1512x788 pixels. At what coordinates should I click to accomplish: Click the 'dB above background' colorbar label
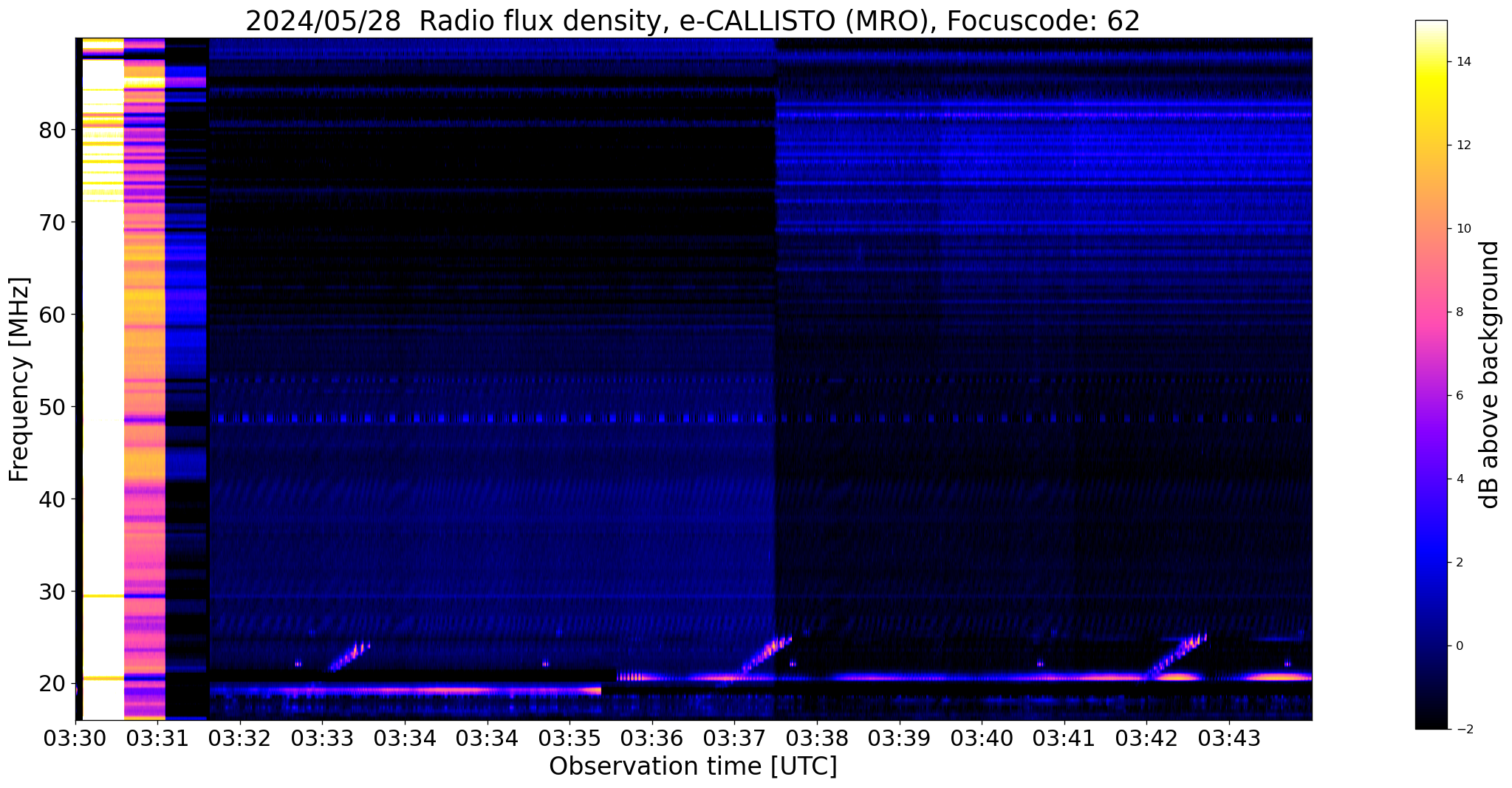pyautogui.click(x=1489, y=374)
